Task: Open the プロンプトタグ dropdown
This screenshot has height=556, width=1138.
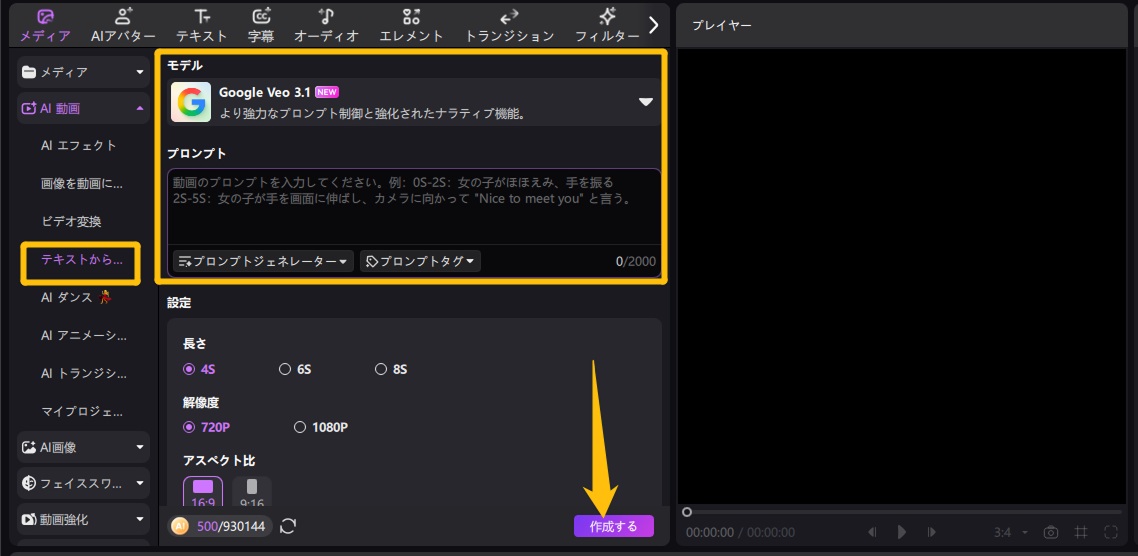Action: click(420, 261)
